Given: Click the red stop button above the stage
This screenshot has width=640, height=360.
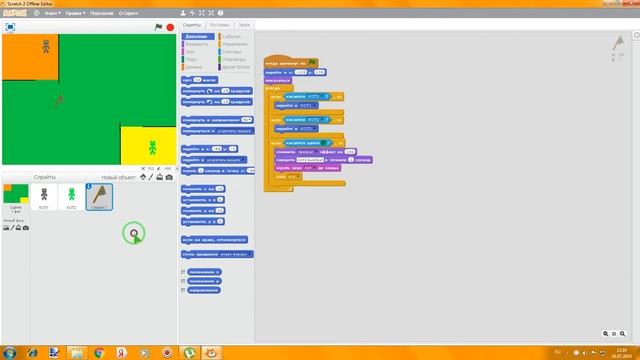Looking at the screenshot, I should [170, 27].
